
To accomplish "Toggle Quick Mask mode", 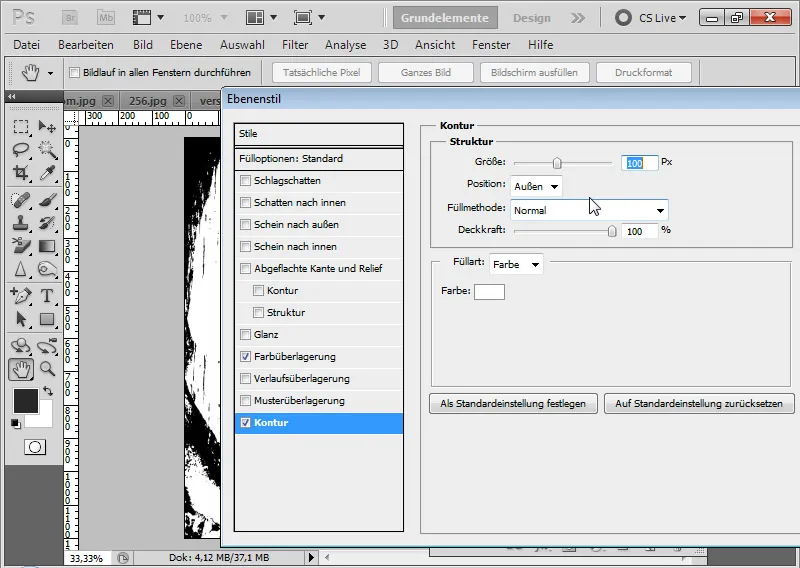I will [x=35, y=447].
